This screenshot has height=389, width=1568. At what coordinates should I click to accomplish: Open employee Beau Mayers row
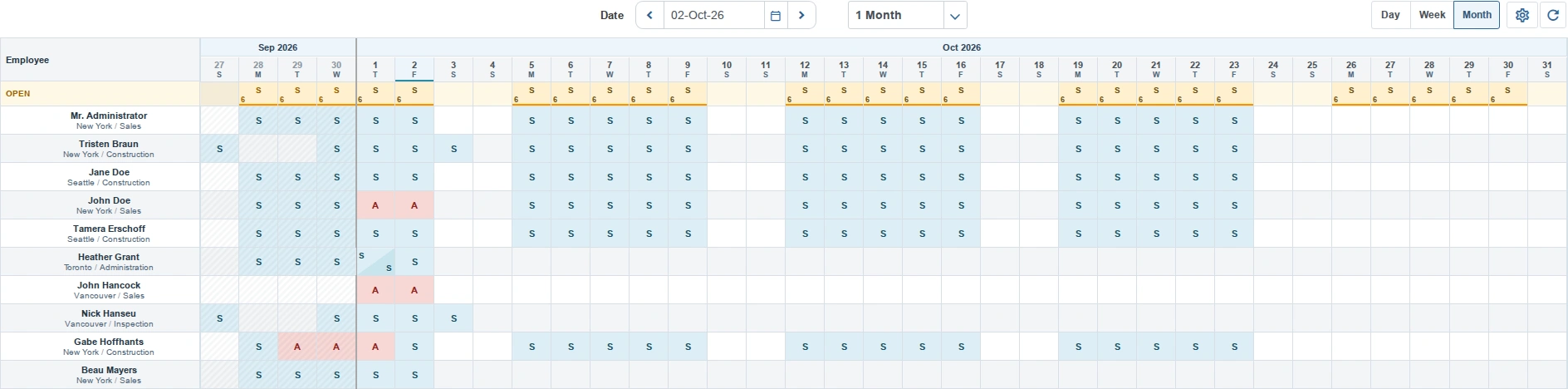pos(100,375)
